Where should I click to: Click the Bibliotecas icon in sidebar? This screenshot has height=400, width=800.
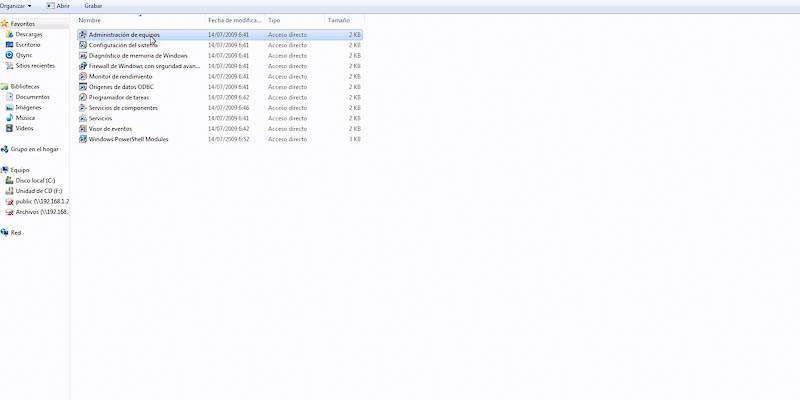pyautogui.click(x=5, y=87)
